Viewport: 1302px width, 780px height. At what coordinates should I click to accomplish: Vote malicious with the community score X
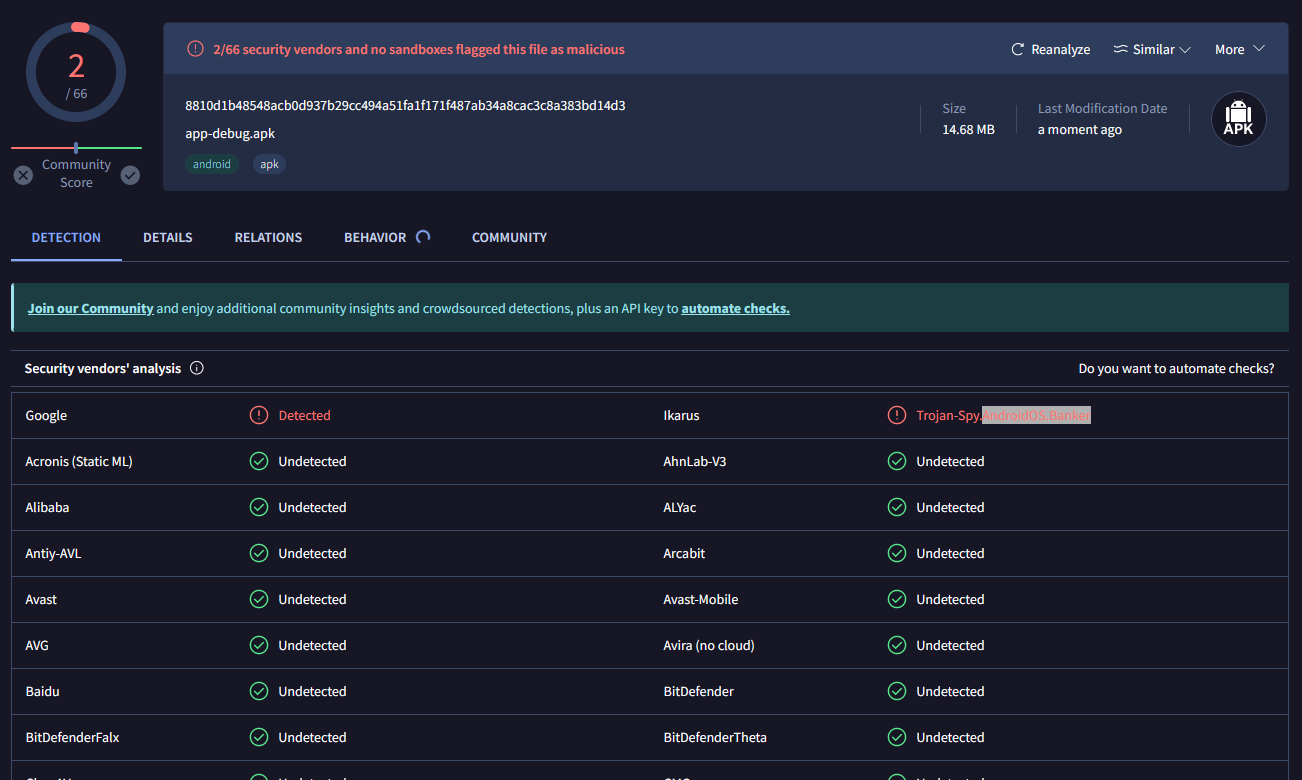[23, 175]
